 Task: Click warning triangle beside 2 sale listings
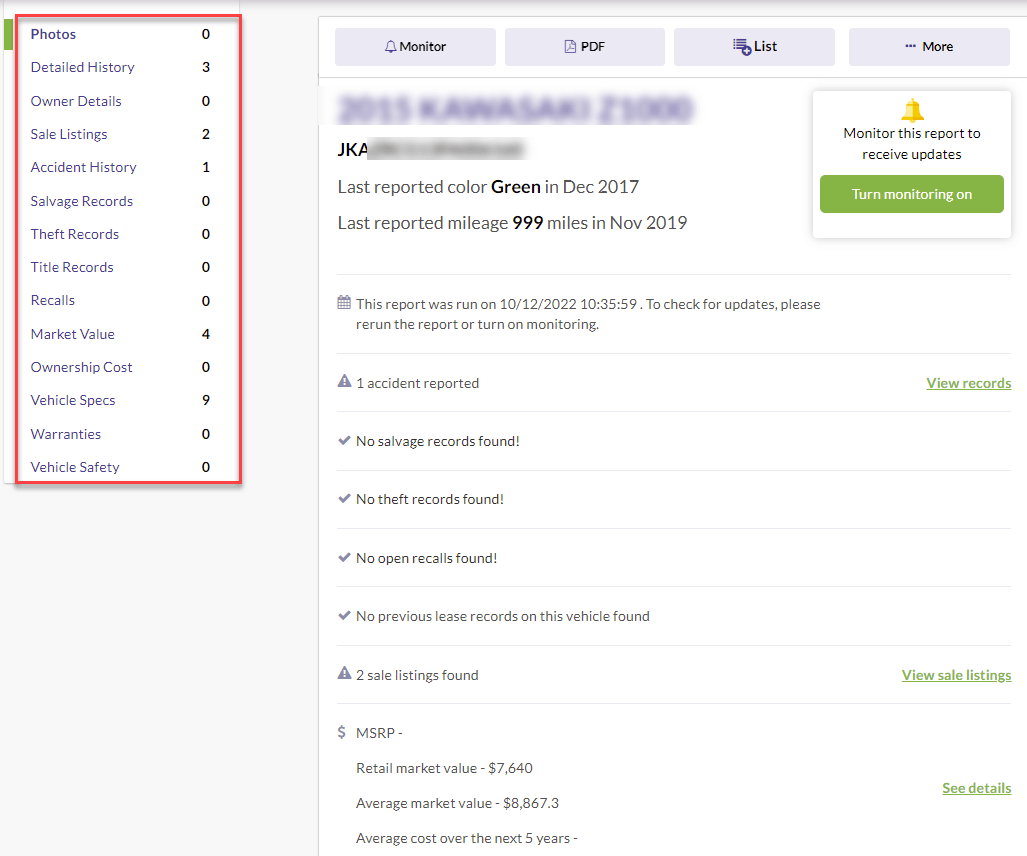pyautogui.click(x=345, y=673)
